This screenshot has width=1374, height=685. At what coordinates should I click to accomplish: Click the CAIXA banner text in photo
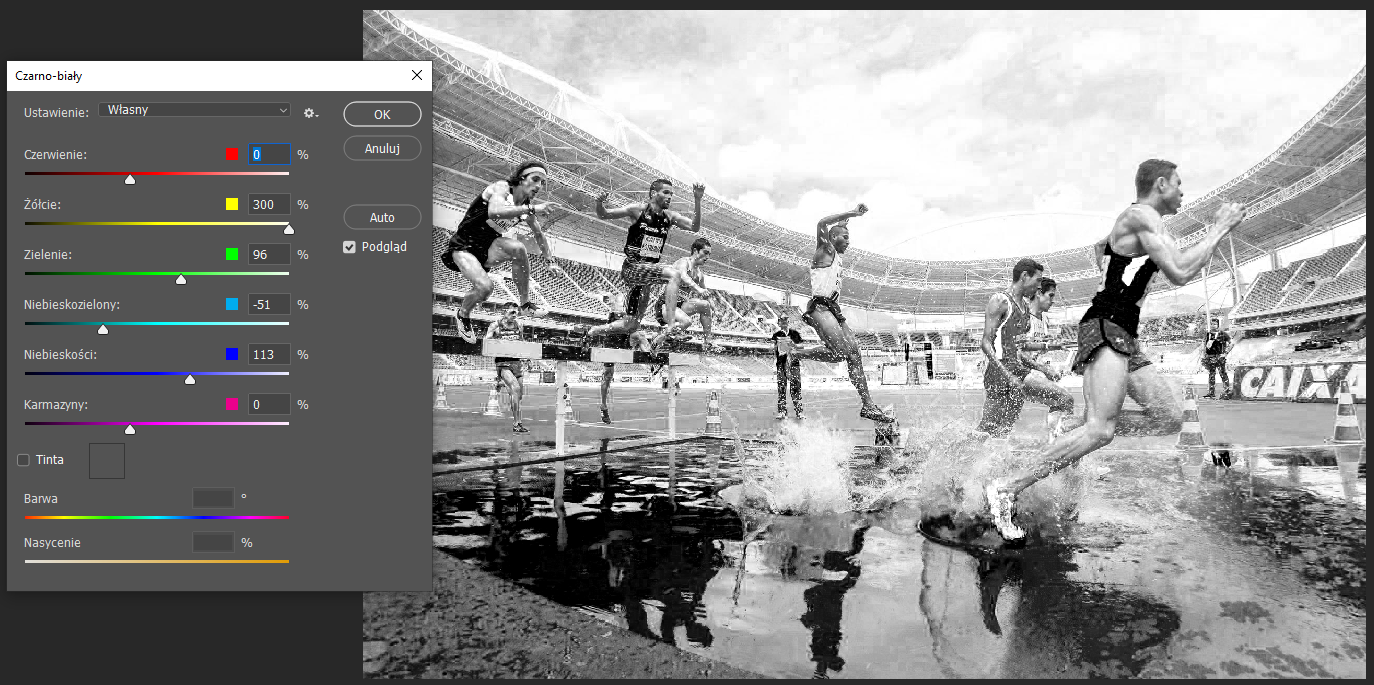1299,383
